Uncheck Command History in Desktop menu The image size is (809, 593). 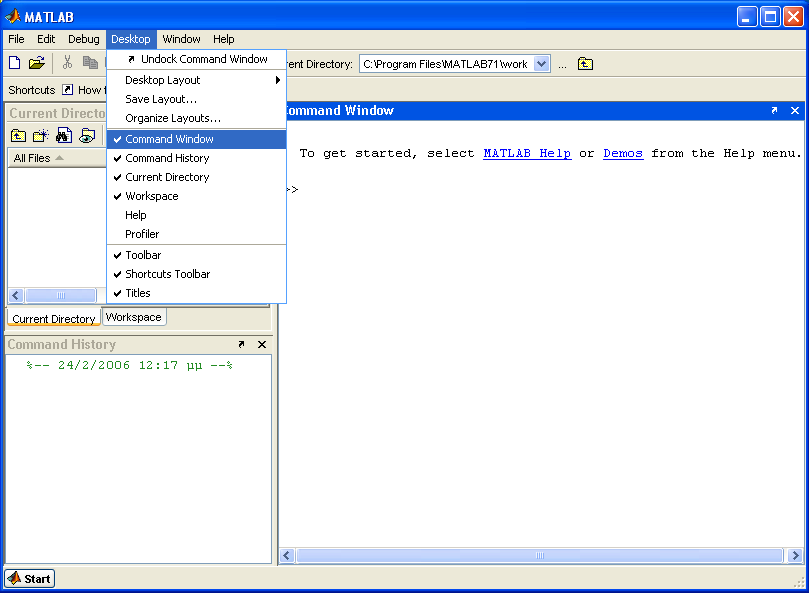(197, 158)
